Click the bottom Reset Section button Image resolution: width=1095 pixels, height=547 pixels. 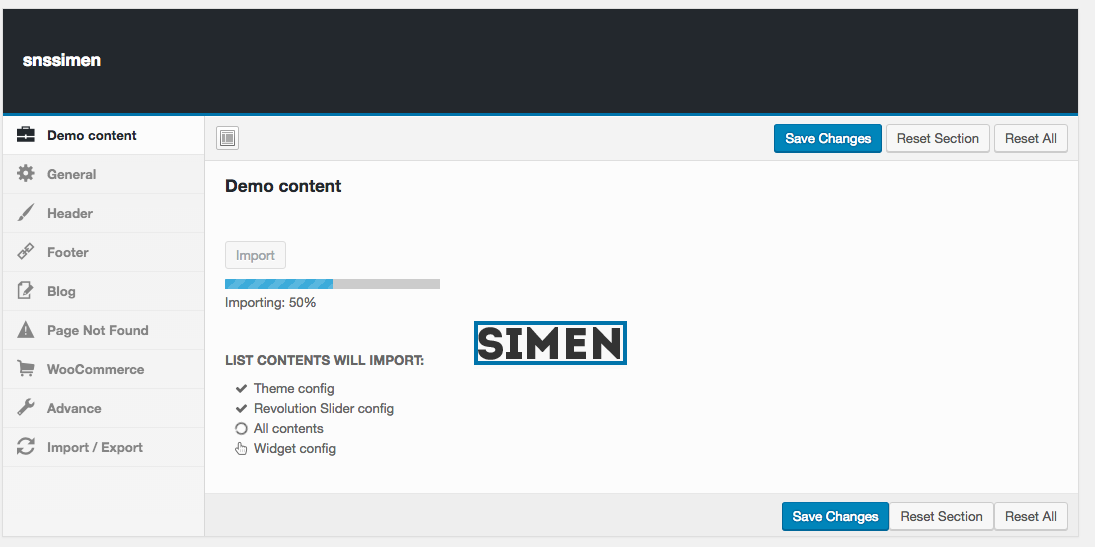[941, 516]
